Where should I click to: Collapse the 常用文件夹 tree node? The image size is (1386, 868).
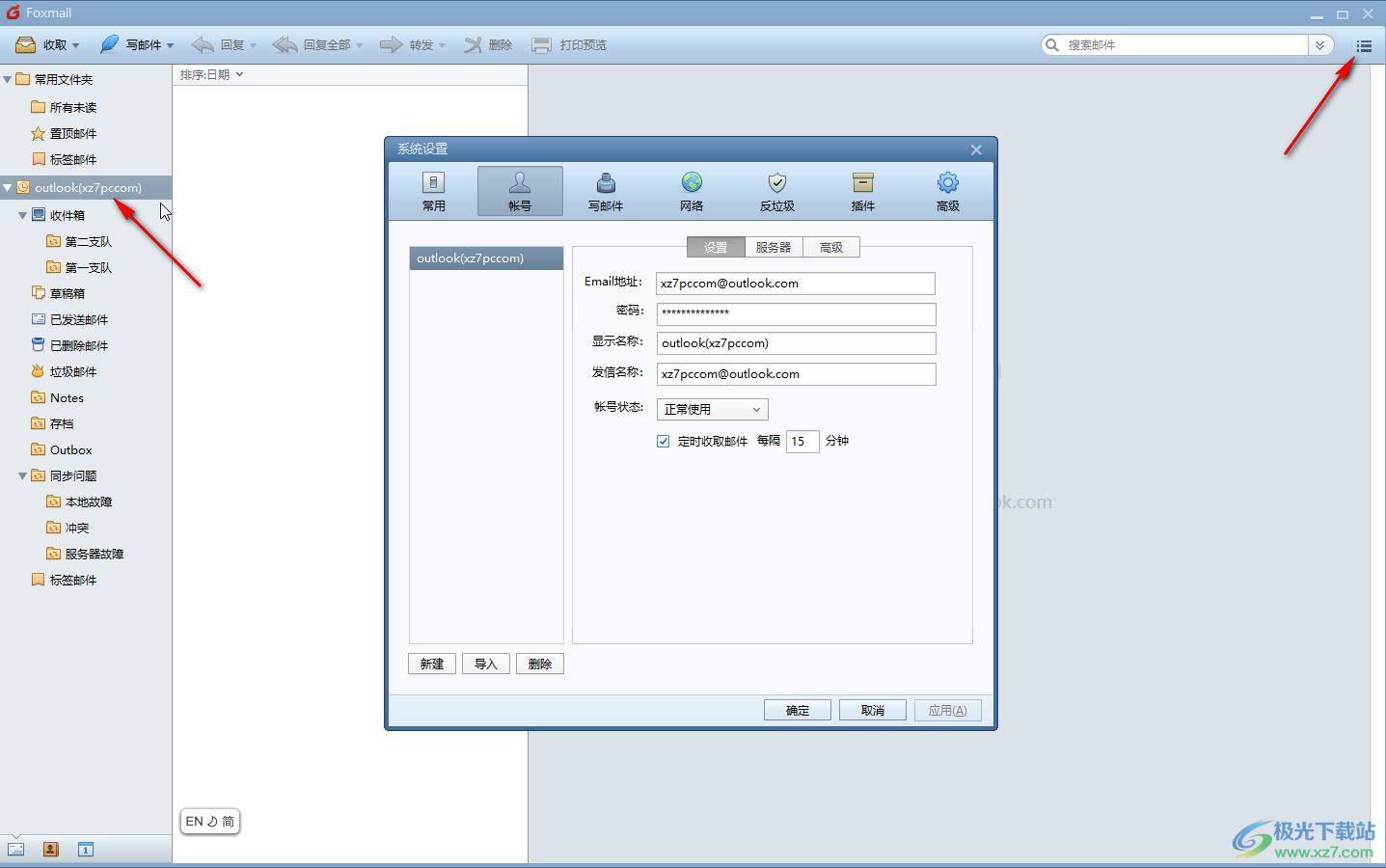[x=8, y=79]
